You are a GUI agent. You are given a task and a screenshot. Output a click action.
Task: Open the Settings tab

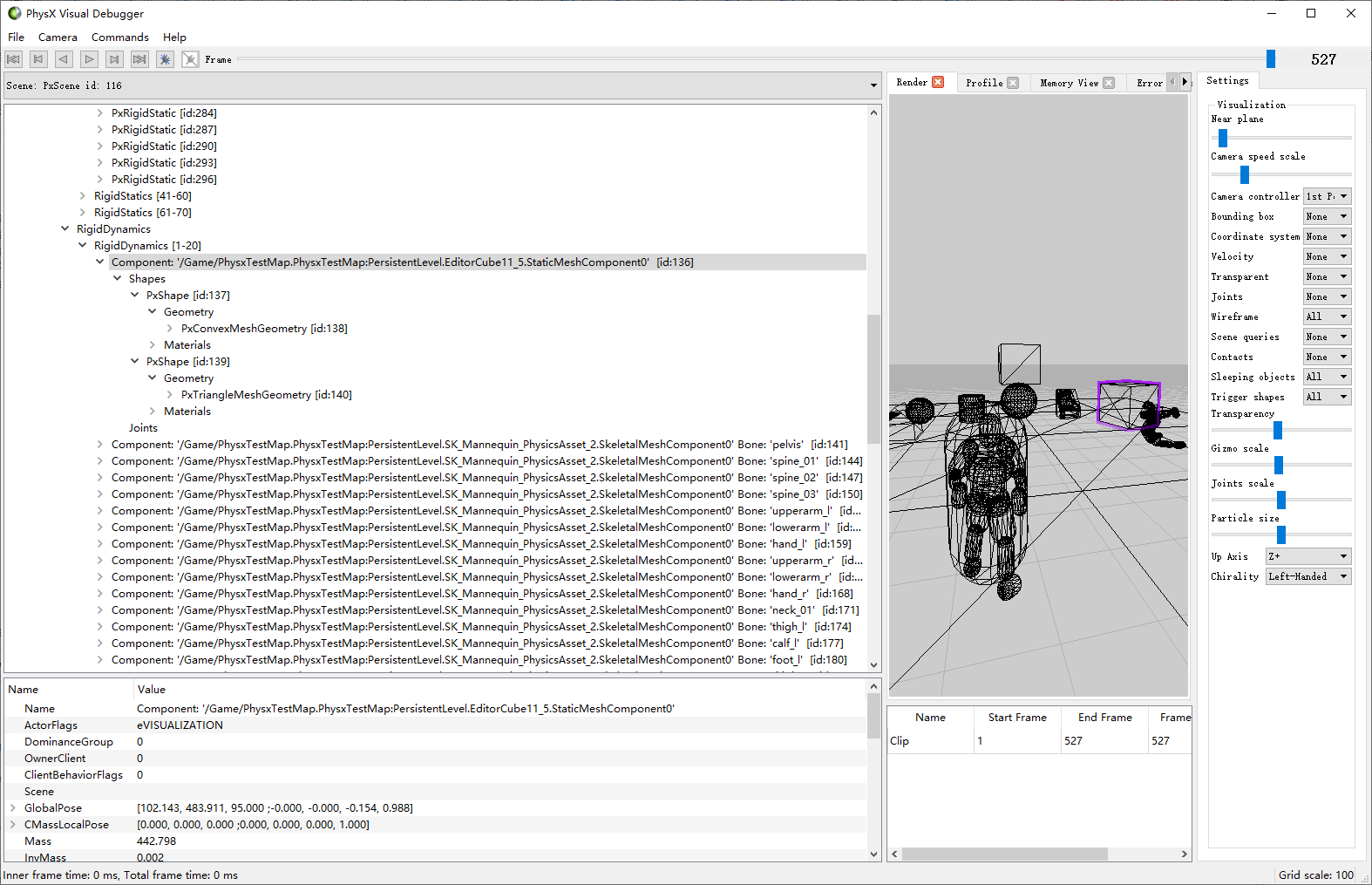1227,80
